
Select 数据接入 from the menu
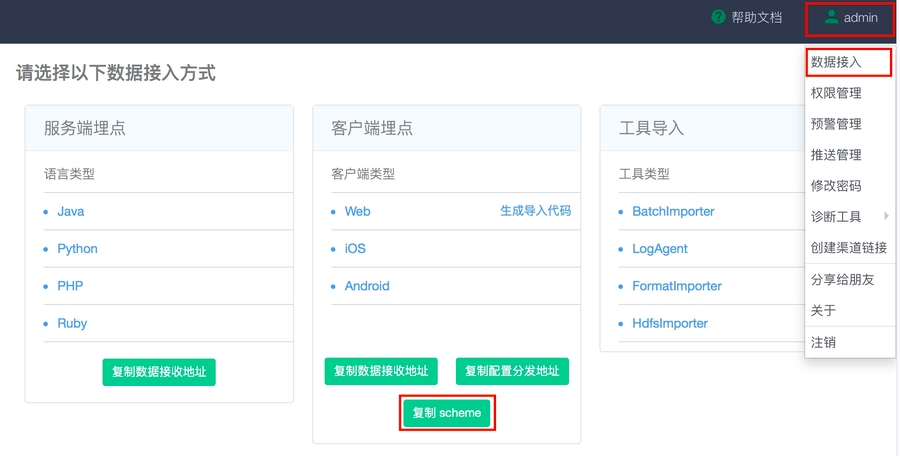click(836, 62)
